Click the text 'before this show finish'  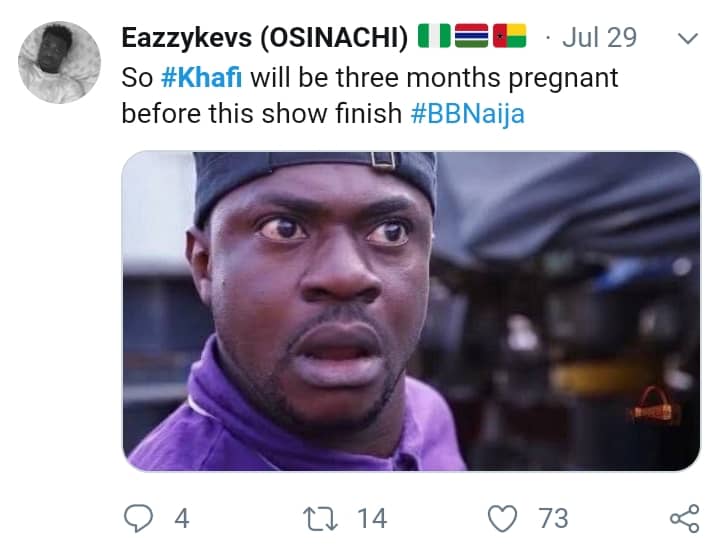pyautogui.click(x=261, y=113)
